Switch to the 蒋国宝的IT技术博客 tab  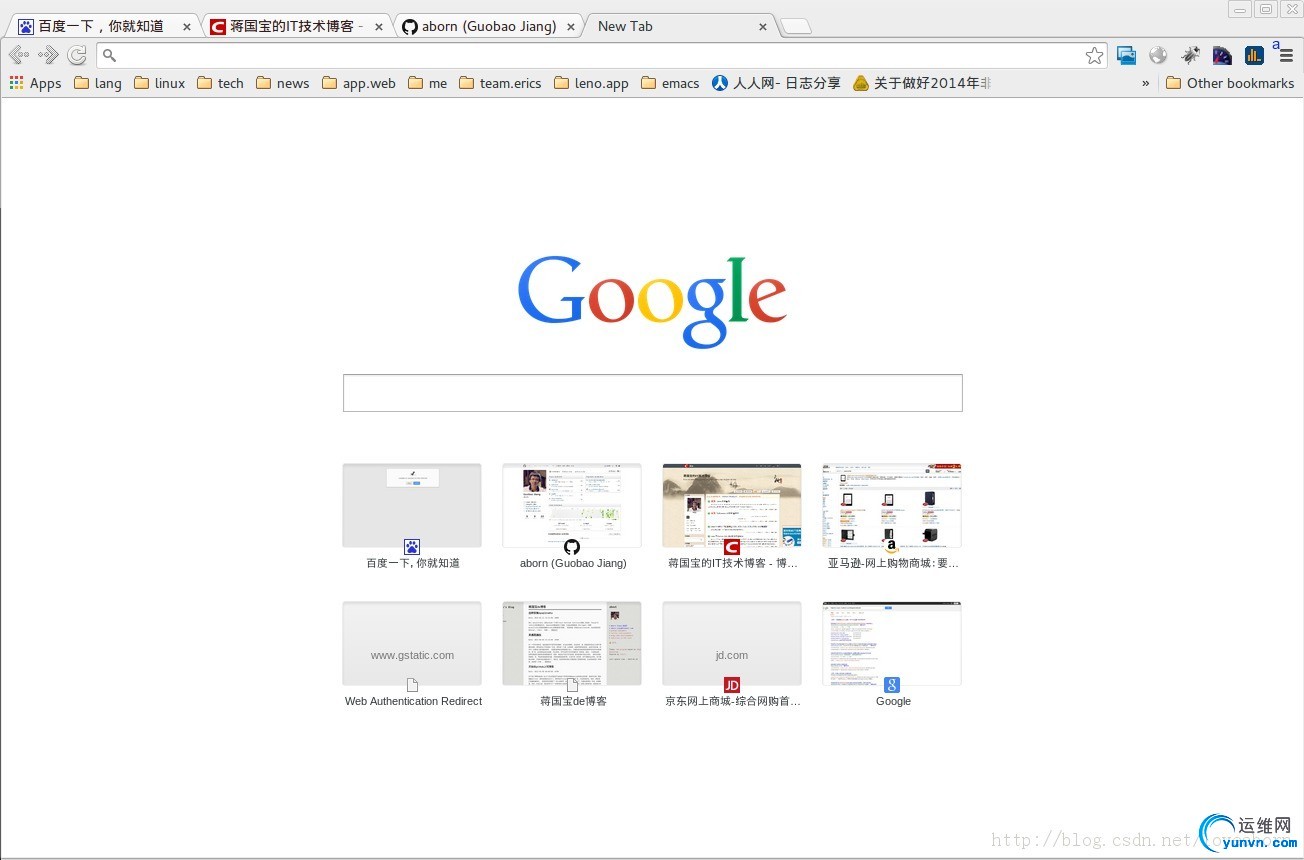coord(296,27)
